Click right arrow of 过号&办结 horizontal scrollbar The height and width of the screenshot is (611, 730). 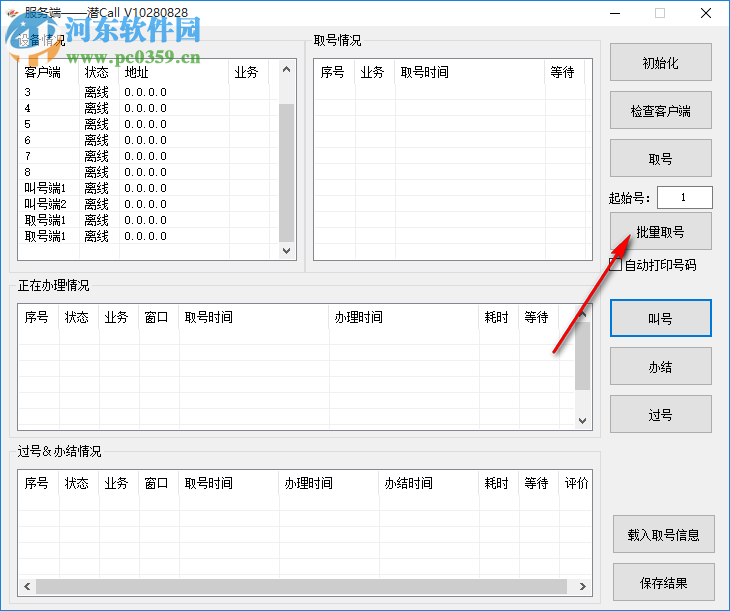click(582, 586)
